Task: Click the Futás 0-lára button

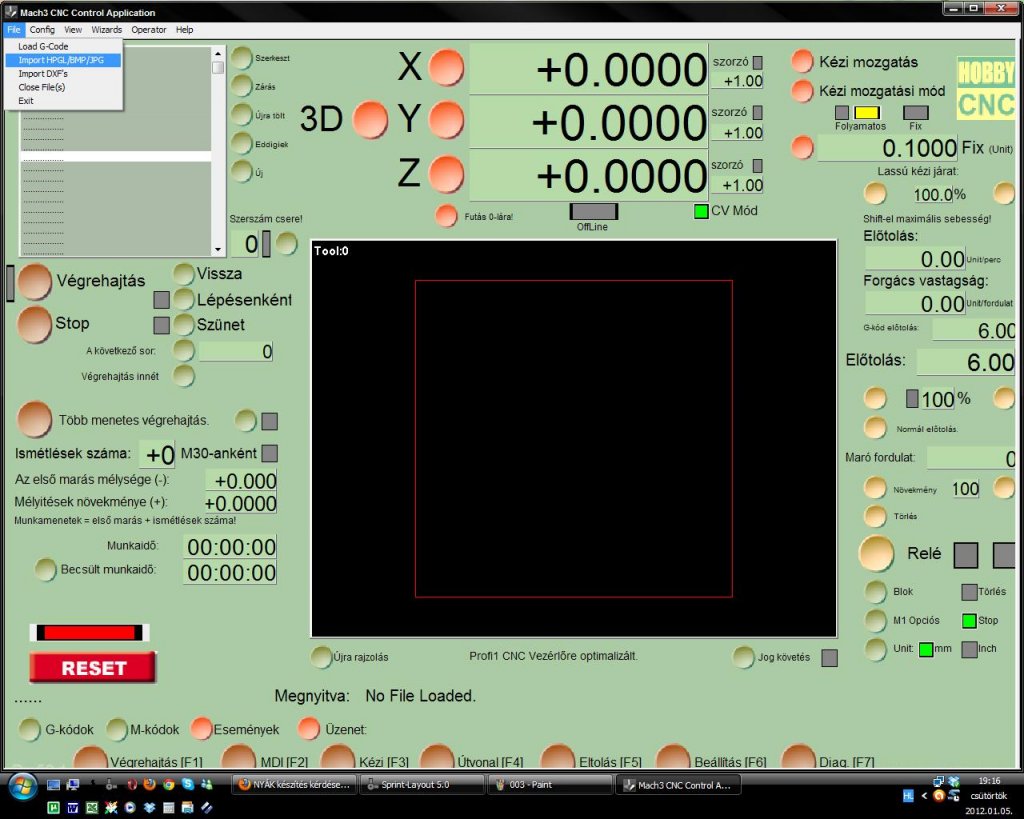Action: coord(447,216)
